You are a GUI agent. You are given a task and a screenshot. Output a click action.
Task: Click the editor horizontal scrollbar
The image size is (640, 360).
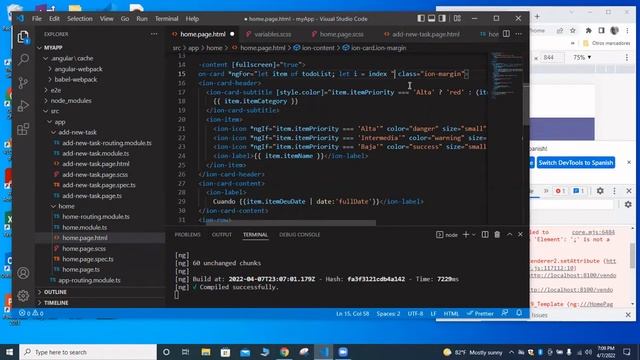click(x=291, y=223)
